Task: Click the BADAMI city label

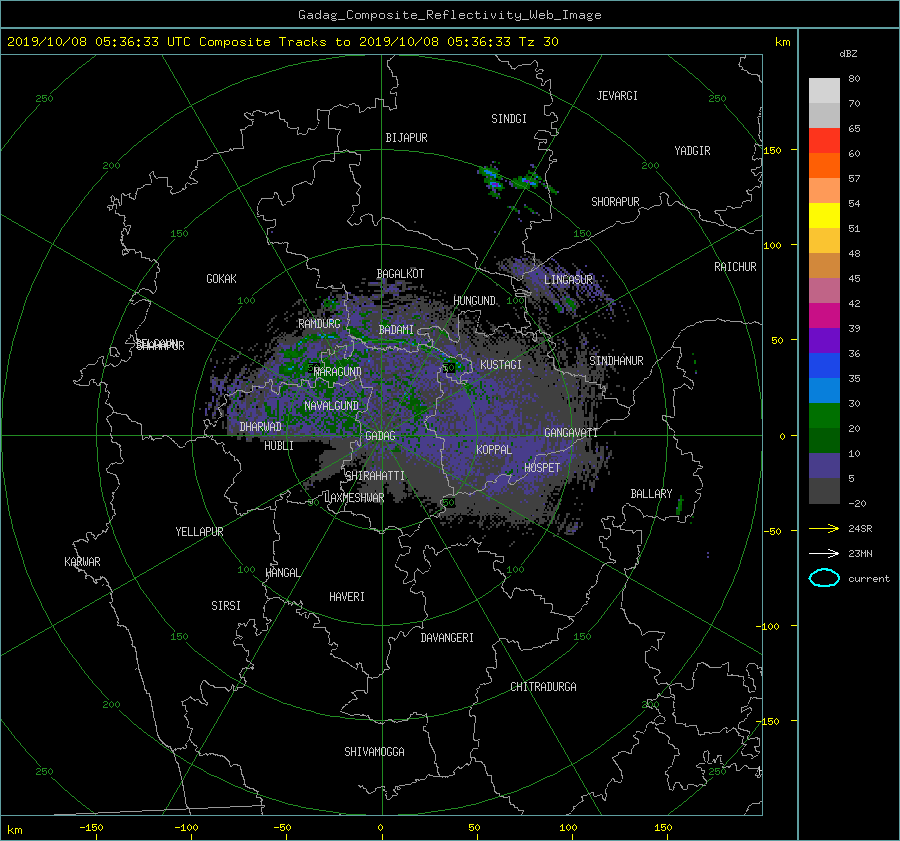Action: 396,330
